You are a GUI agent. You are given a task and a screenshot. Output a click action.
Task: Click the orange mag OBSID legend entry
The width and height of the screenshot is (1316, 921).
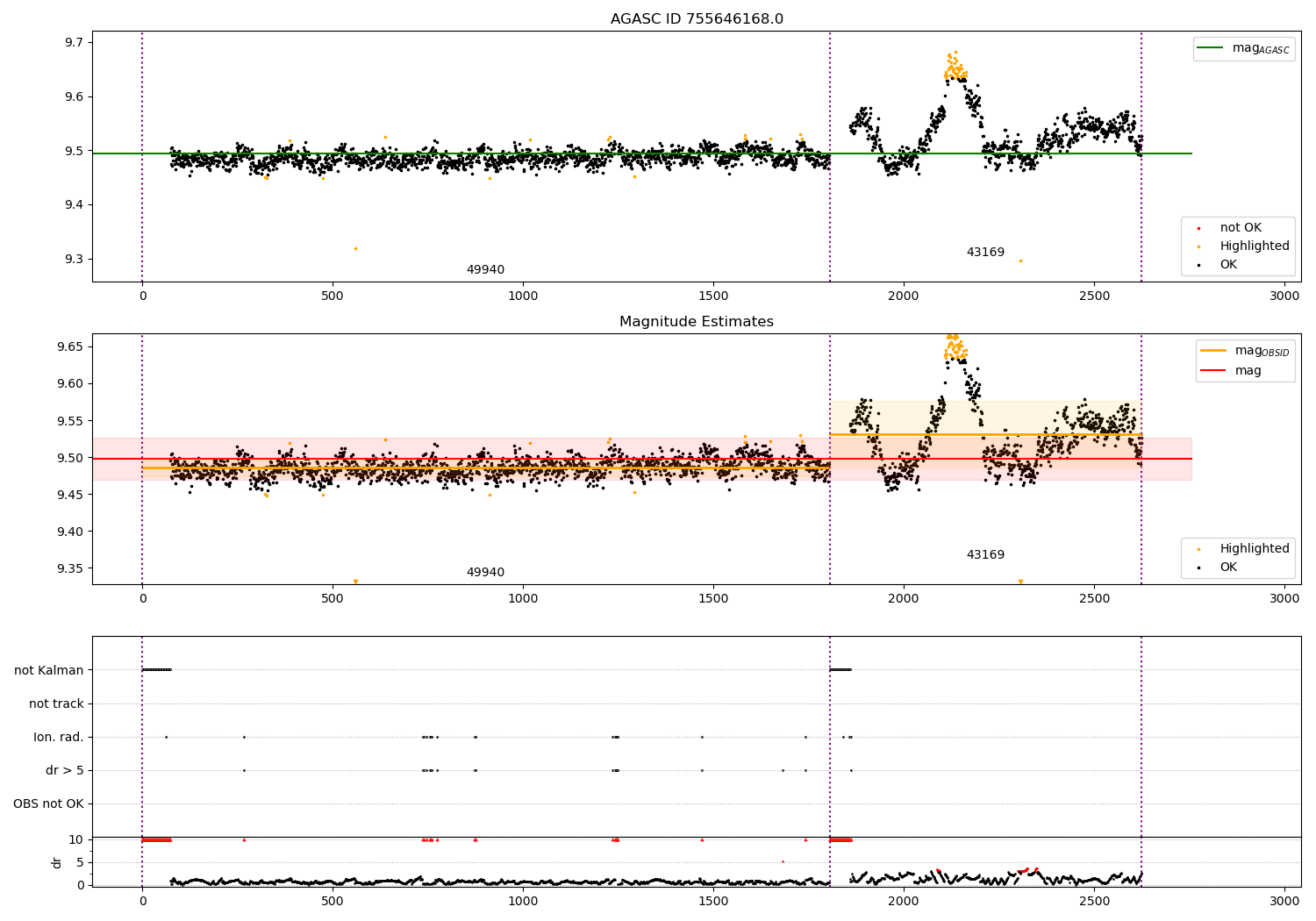tap(1245, 351)
